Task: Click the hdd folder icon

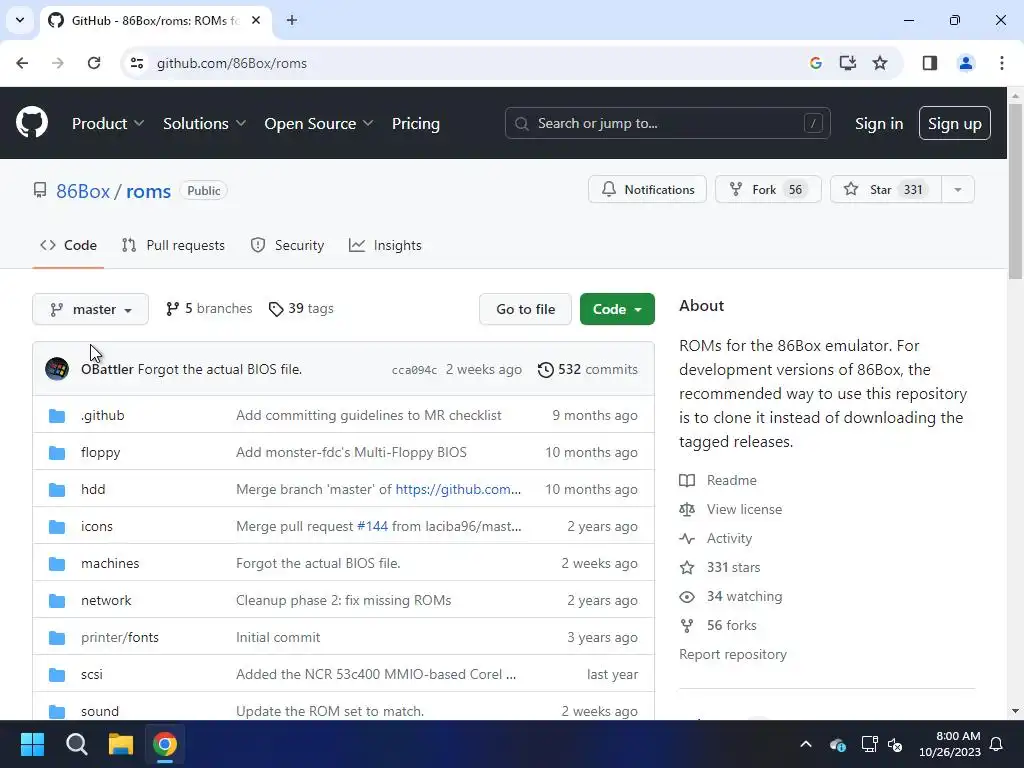Action: 57,489
